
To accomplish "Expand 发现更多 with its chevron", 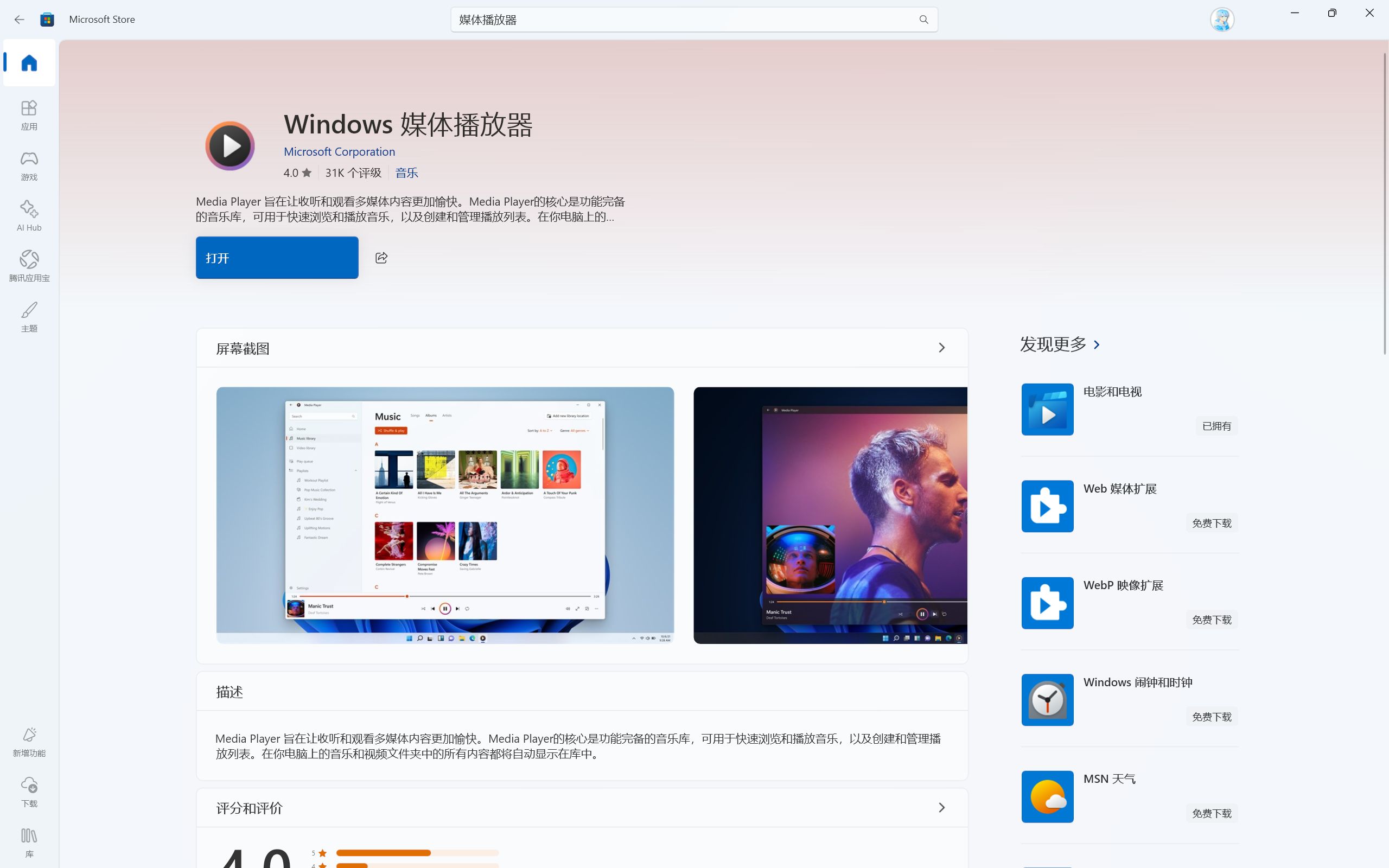I will [1097, 344].
